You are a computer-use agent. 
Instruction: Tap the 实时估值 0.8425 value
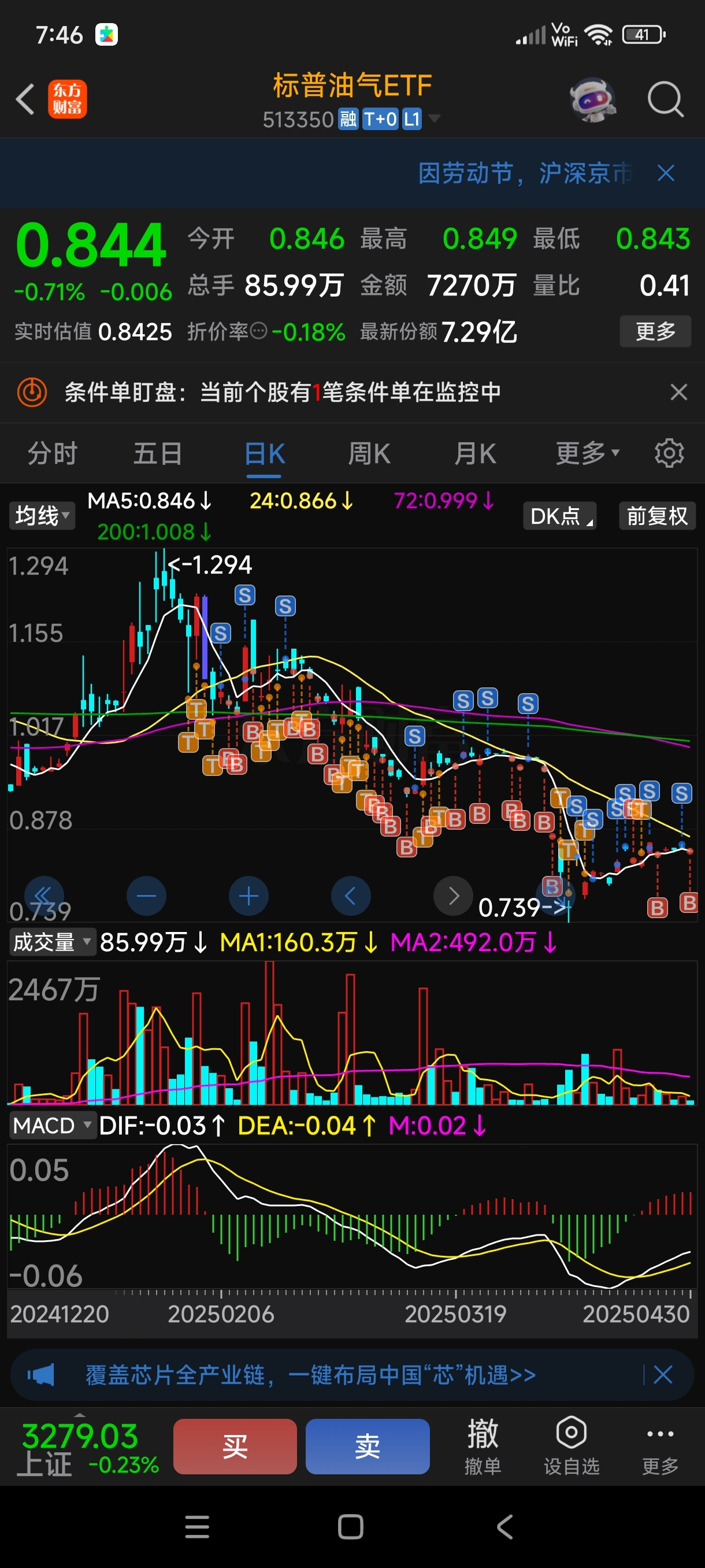(135, 332)
